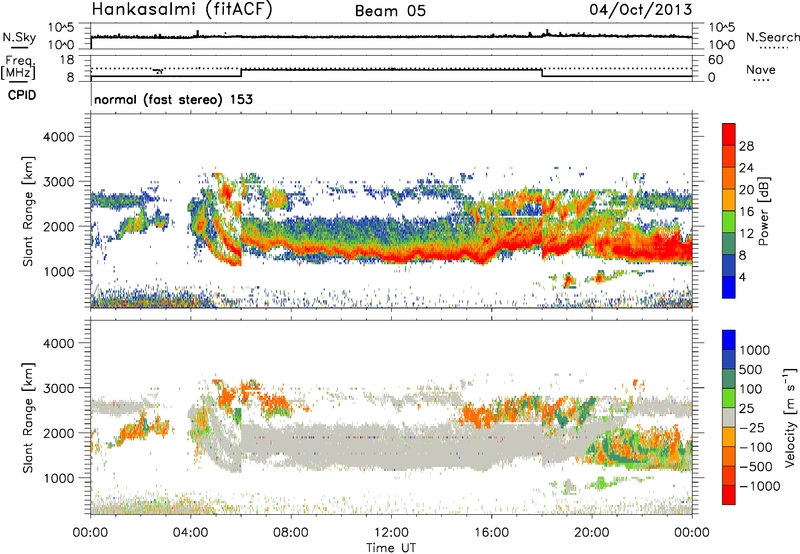Viewport: 800px width, 554px height.
Task: Click 'Slant Range [km]' label of velocity panel
Action: pos(28,418)
